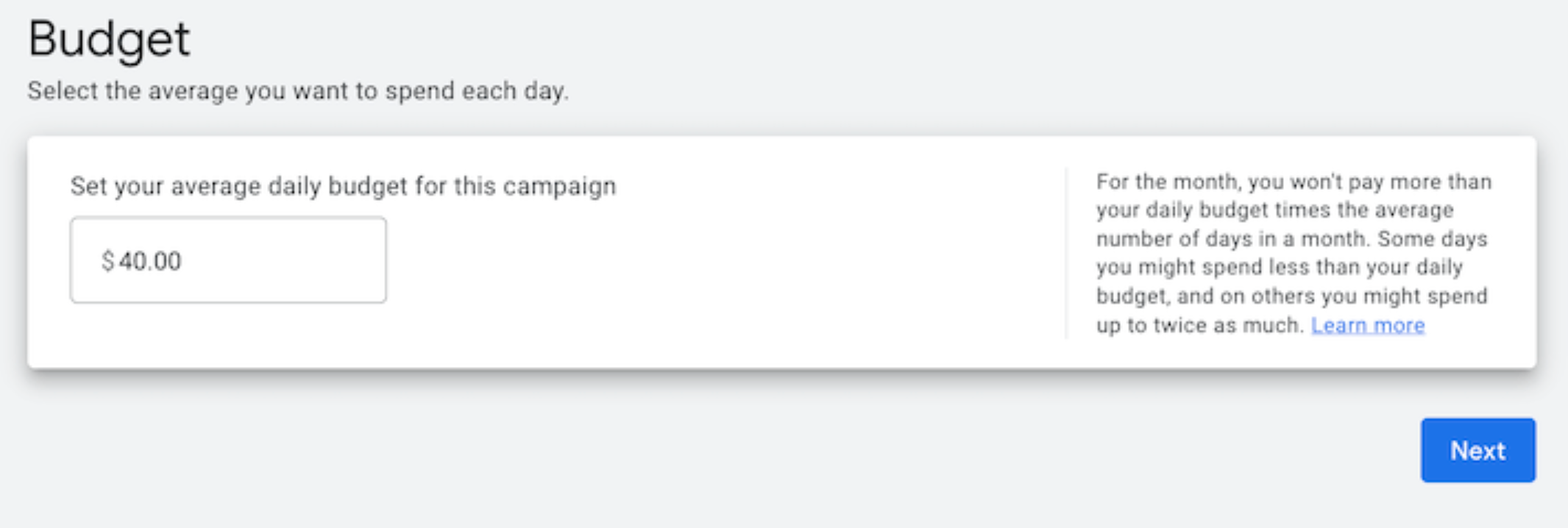
Task: Click the word "campaign" in the field label
Action: pos(559,186)
